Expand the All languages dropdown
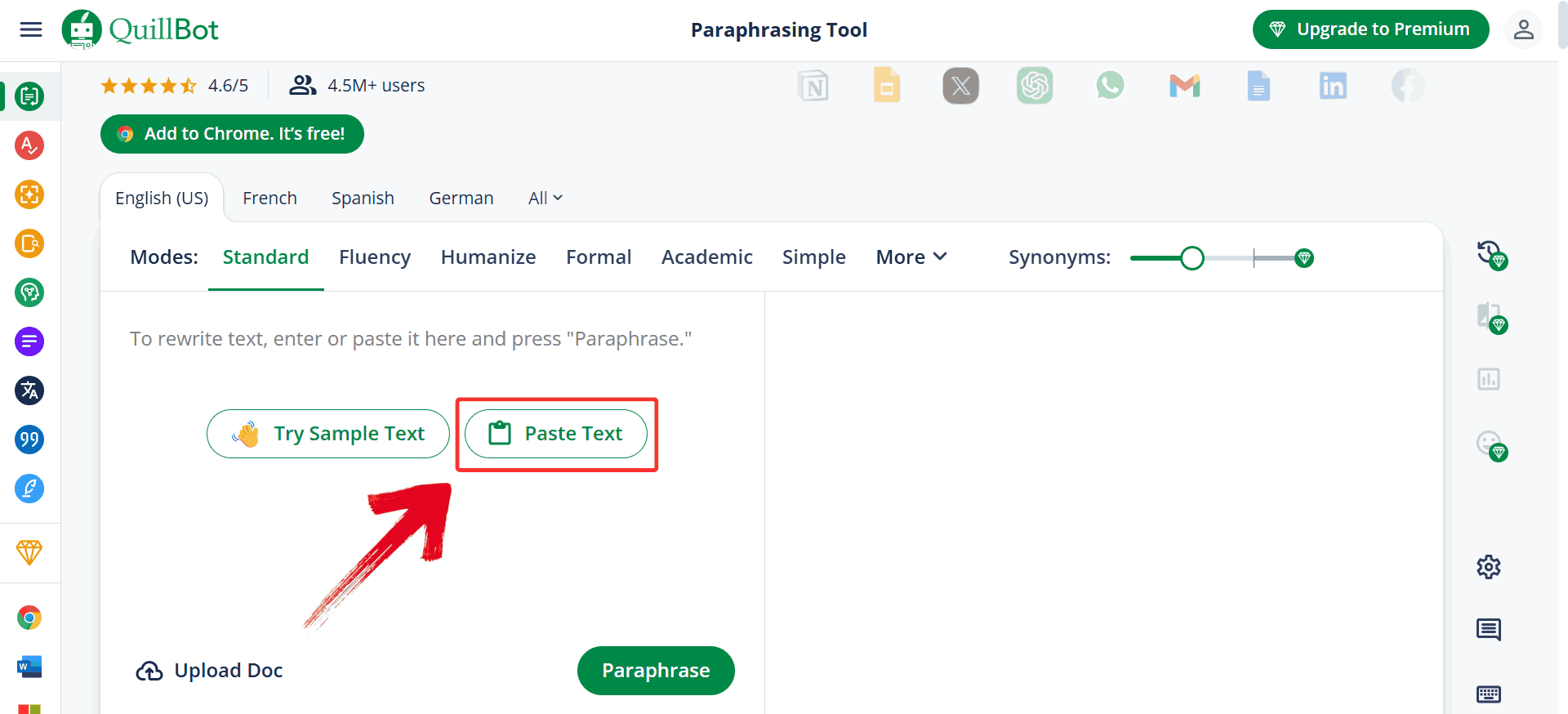This screenshot has width=1568, height=714. (x=546, y=199)
